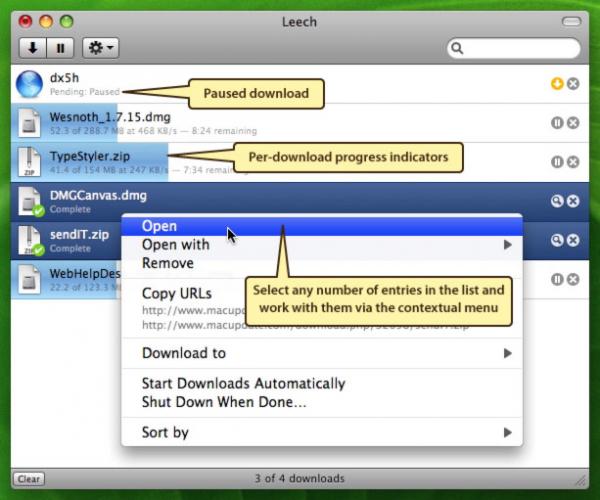Viewport: 600px width, 500px height.
Task: Pause the Wesnoth_1.7.15.dmg download
Action: point(557,123)
